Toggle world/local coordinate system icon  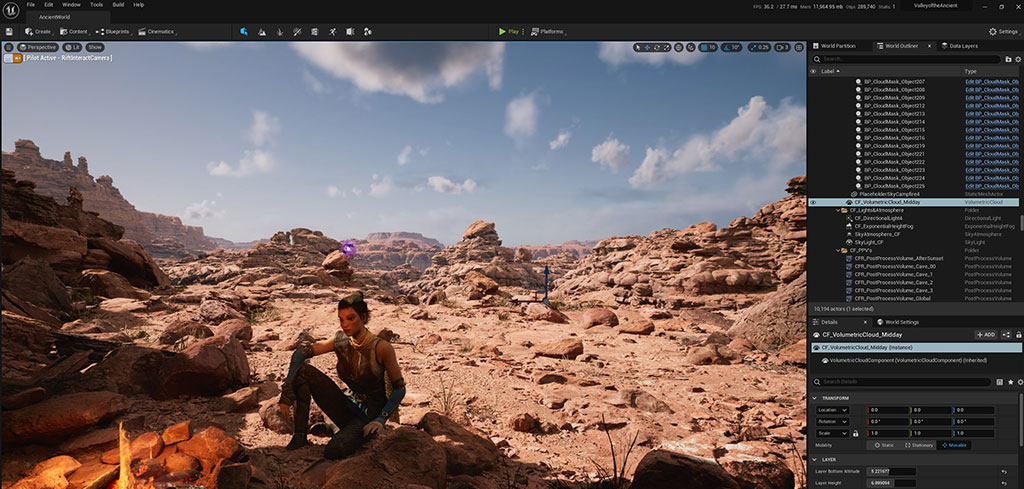(x=679, y=47)
